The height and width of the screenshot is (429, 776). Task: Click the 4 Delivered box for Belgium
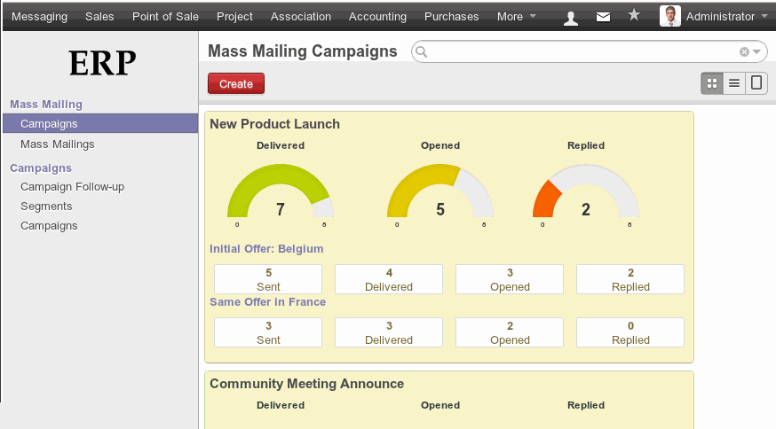tap(388, 279)
